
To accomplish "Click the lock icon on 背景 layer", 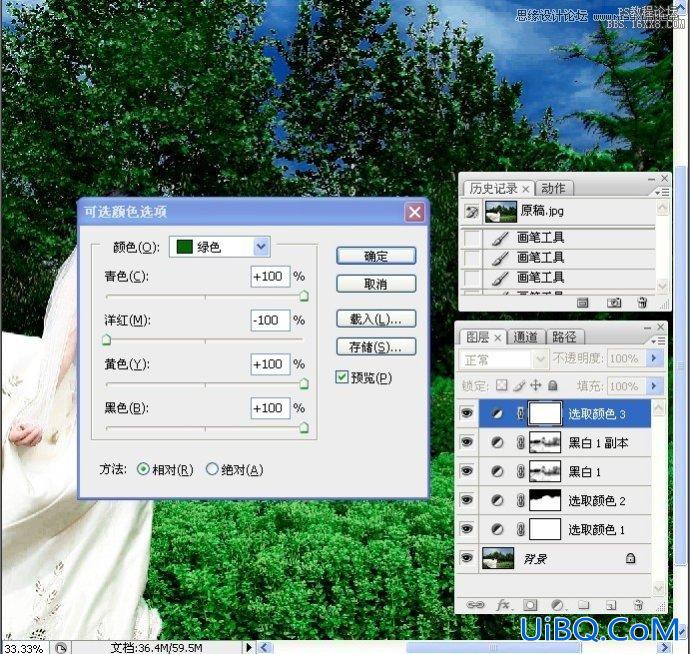I will tap(630, 558).
